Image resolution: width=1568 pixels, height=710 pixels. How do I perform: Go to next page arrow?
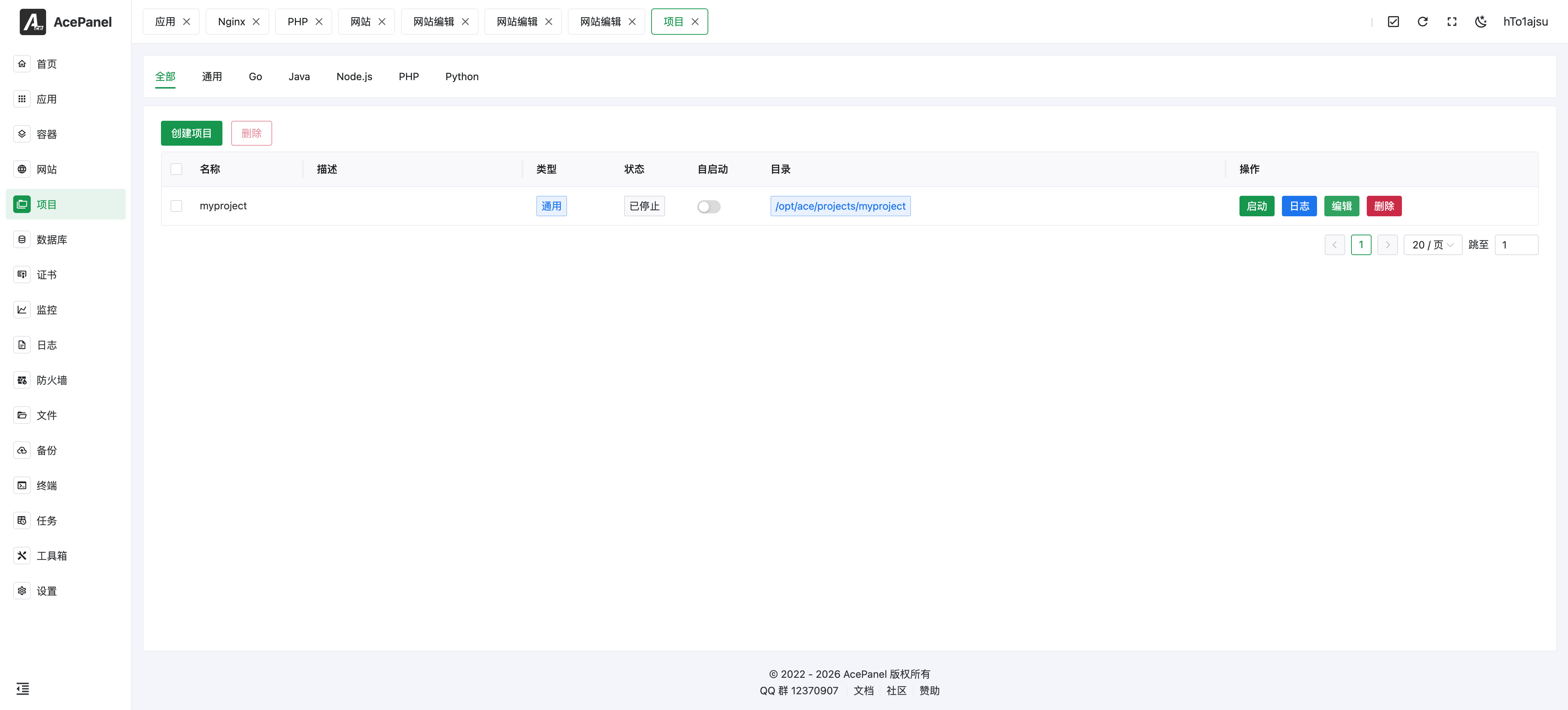pyautogui.click(x=1387, y=245)
